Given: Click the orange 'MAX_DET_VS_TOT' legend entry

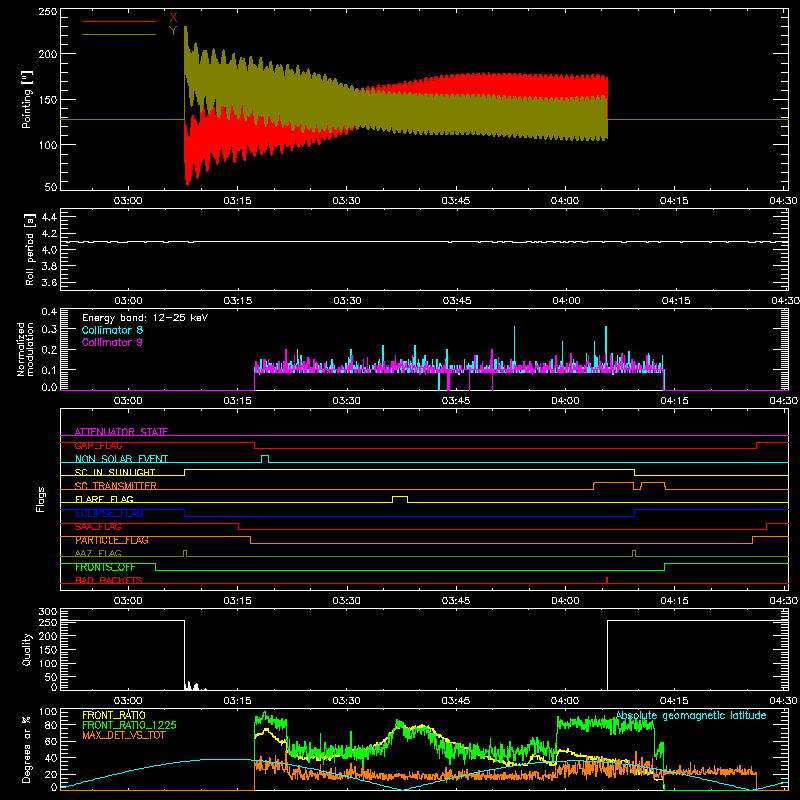Looking at the screenshot, I should [x=124, y=735].
